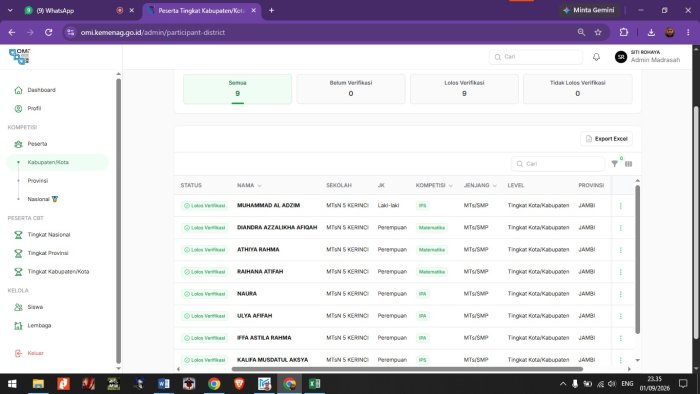
Task: Open Word from the taskbar
Action: pyautogui.click(x=163, y=384)
